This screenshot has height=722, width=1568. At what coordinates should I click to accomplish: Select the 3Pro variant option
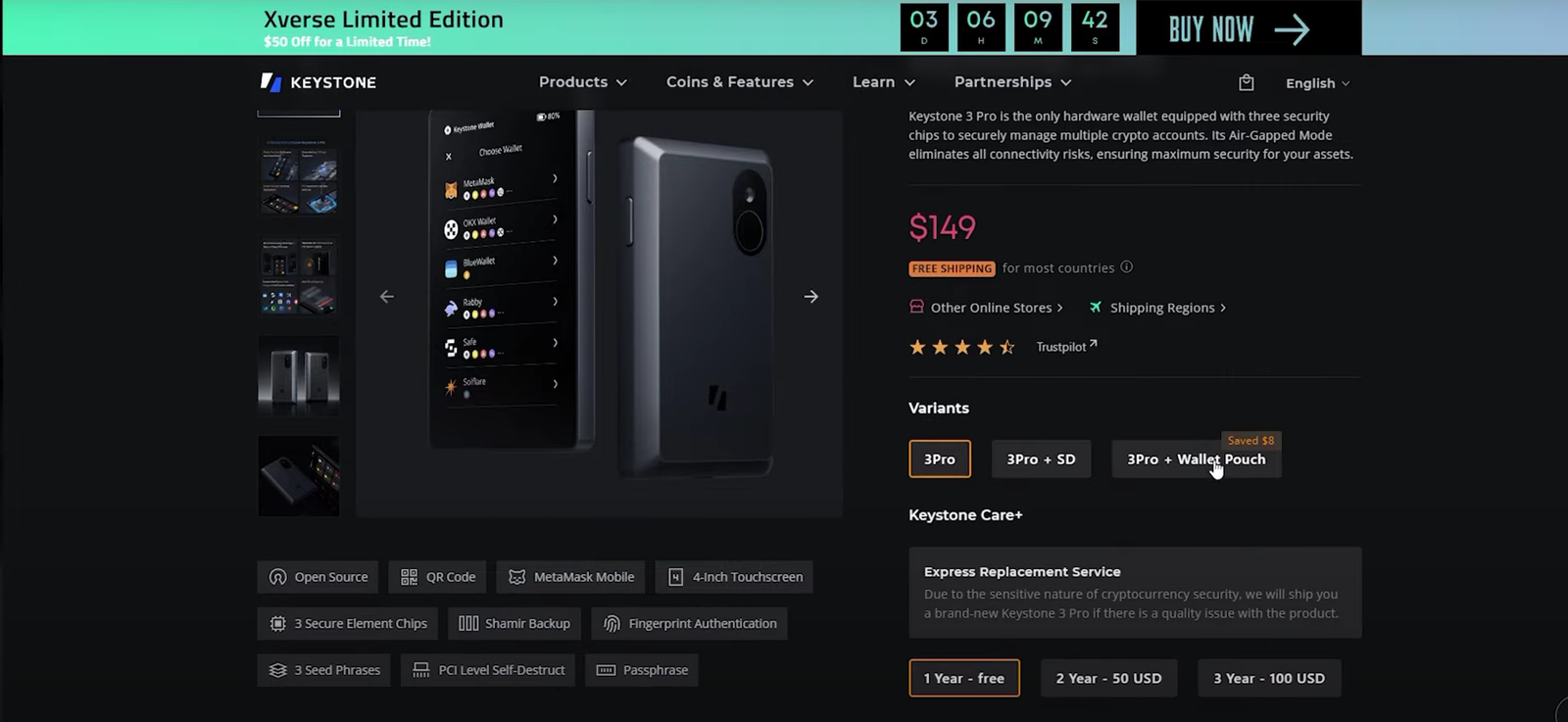click(x=939, y=459)
